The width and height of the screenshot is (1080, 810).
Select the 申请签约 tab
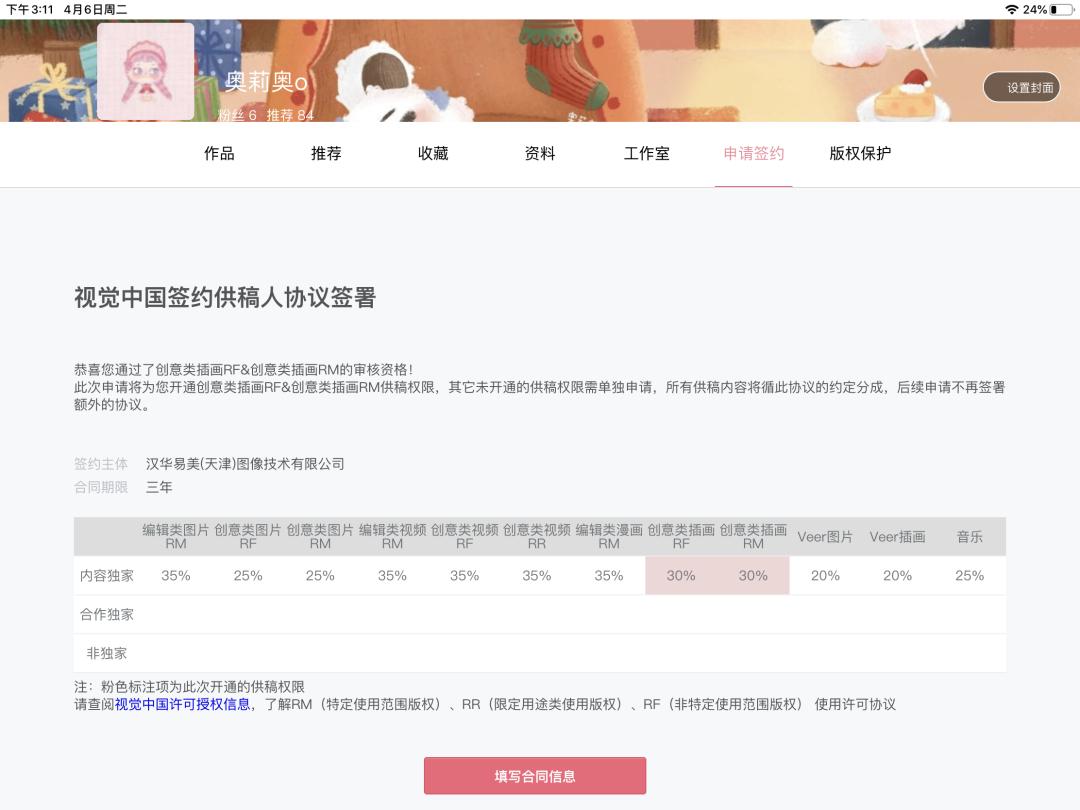click(752, 154)
